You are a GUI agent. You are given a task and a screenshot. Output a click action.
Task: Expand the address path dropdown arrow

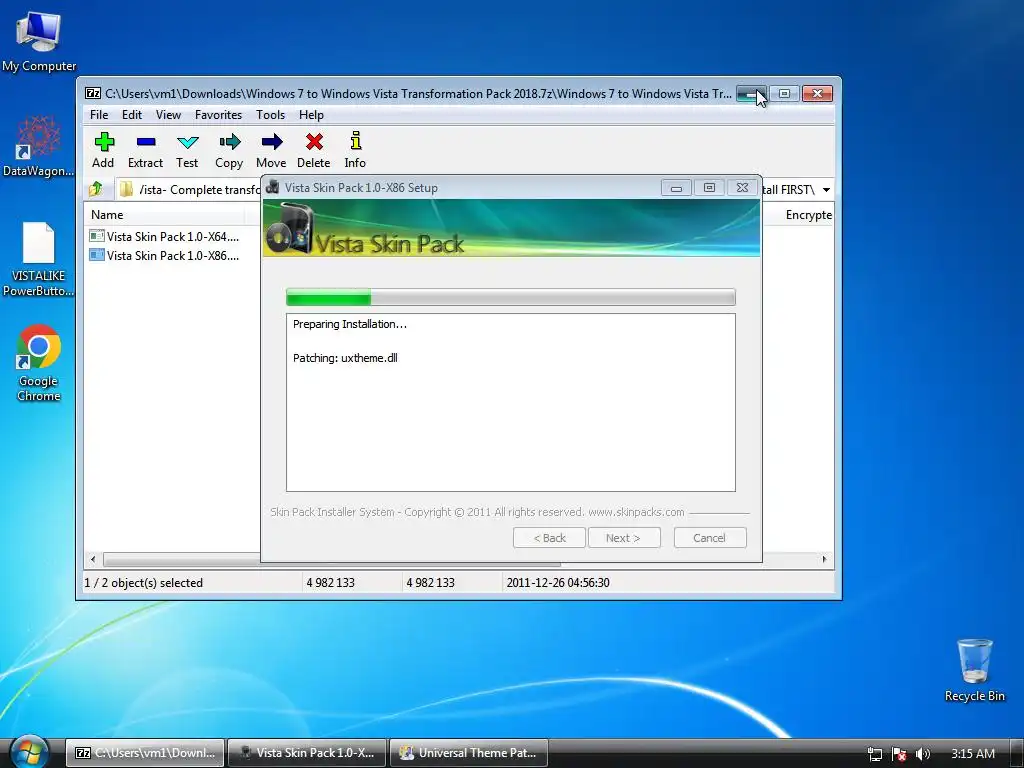[826, 189]
